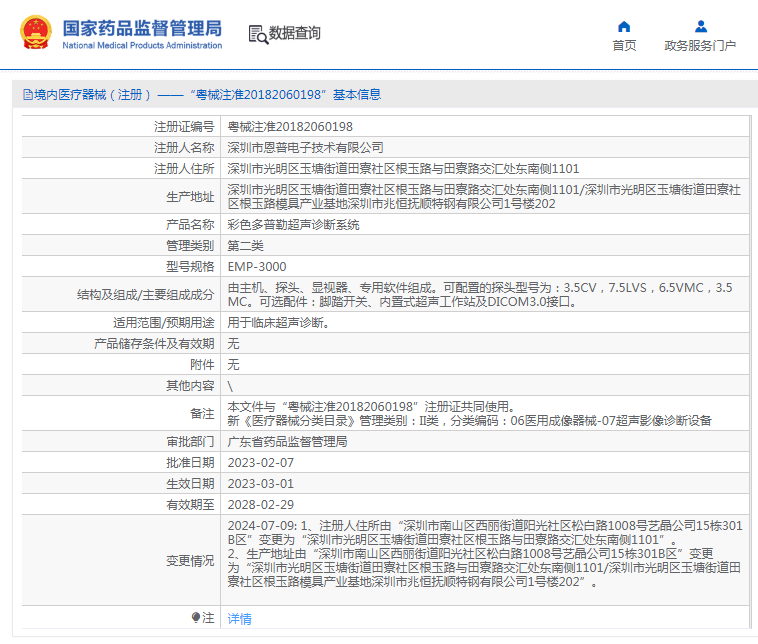Click the document icon beside 境内医疗器械
This screenshot has width=758, height=644.
tap(26, 95)
